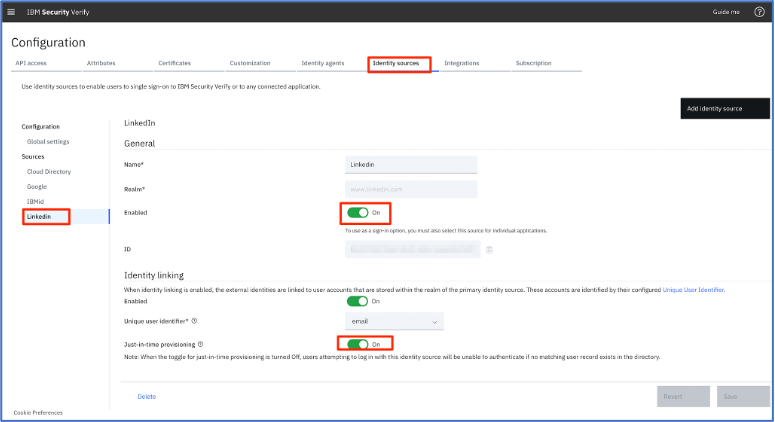Click the Name input field
Viewport: 775px width, 422px height.
click(x=411, y=165)
